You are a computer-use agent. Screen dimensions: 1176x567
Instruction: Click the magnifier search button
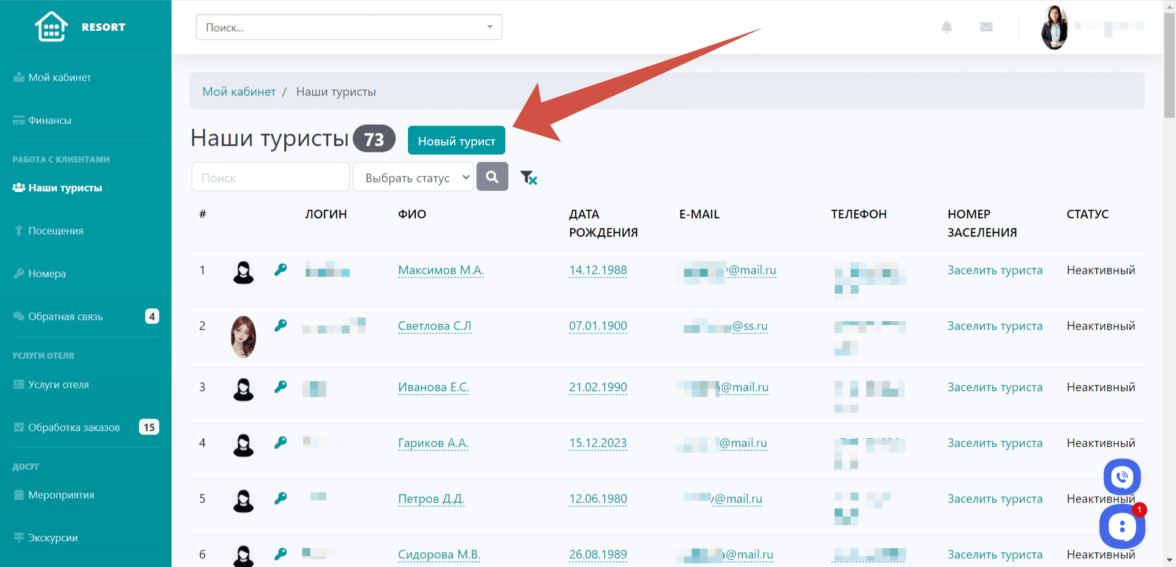point(492,177)
